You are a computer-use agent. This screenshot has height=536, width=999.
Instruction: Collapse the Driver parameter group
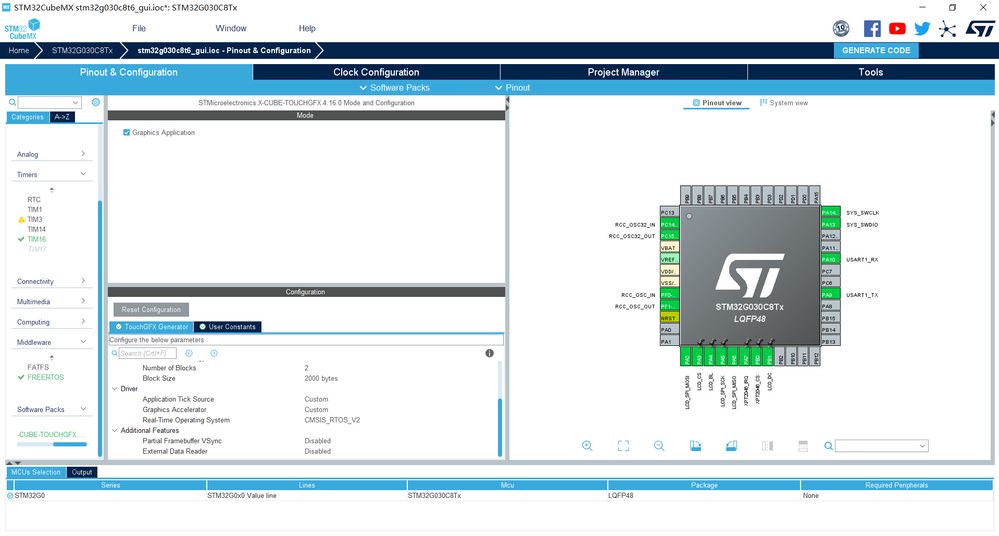[x=115, y=389]
